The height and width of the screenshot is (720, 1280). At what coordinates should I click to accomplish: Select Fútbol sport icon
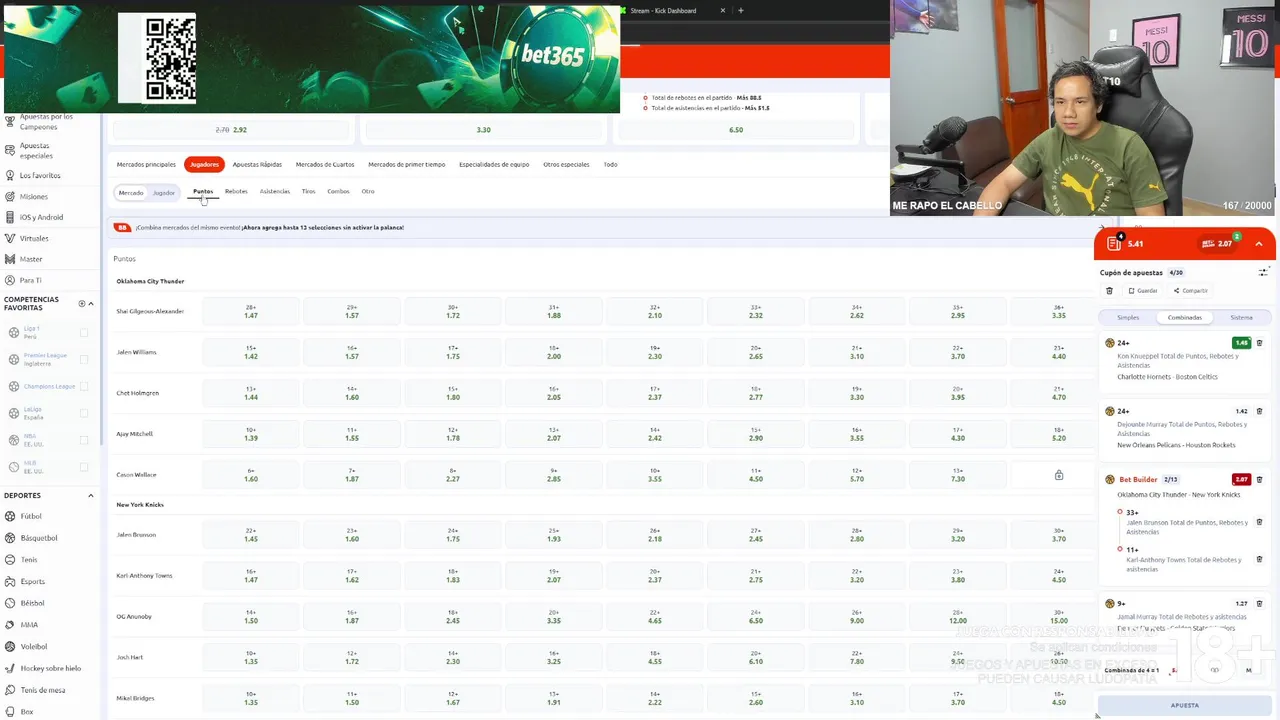[10, 516]
